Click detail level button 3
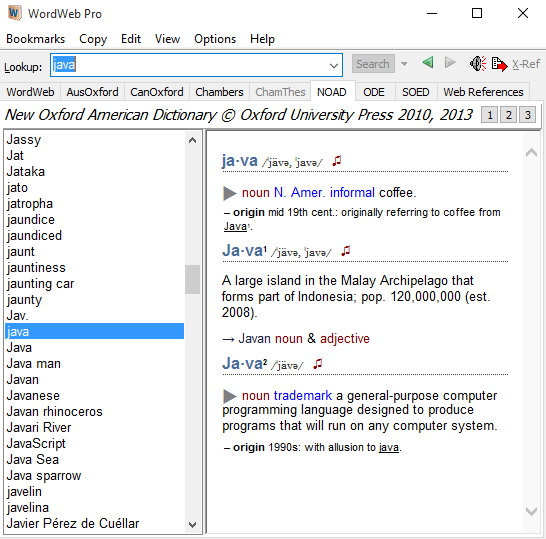 click(x=527, y=115)
